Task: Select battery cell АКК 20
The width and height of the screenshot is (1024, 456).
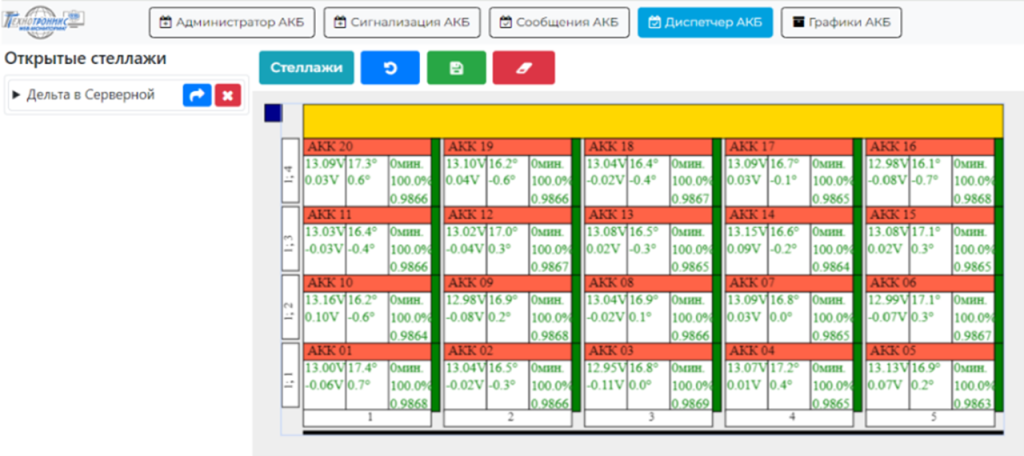Action: point(366,146)
